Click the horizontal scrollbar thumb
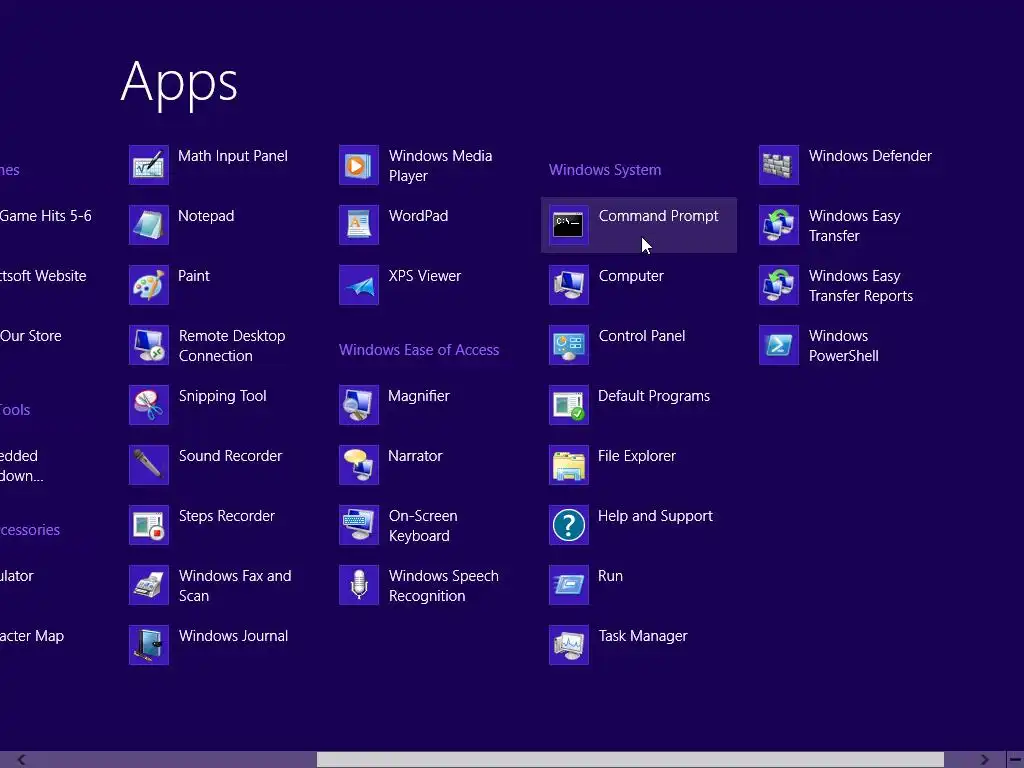This screenshot has width=1024, height=768. [630, 760]
